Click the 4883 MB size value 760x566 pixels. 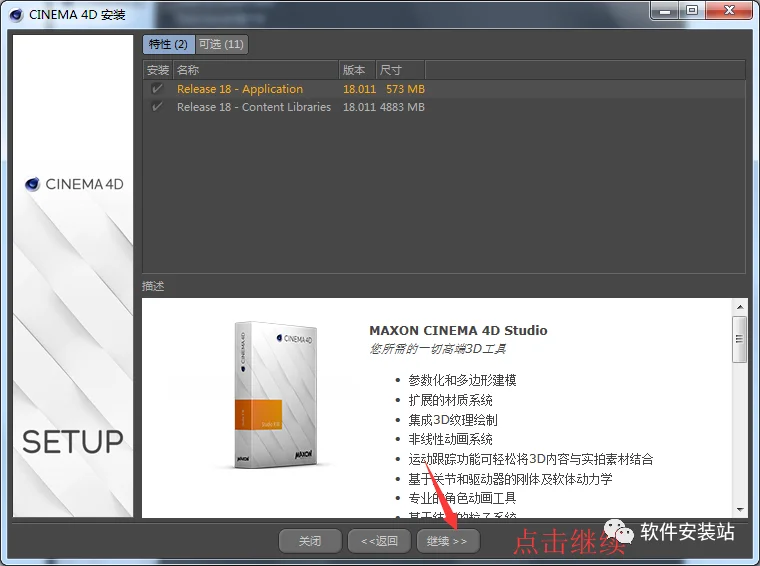(402, 107)
